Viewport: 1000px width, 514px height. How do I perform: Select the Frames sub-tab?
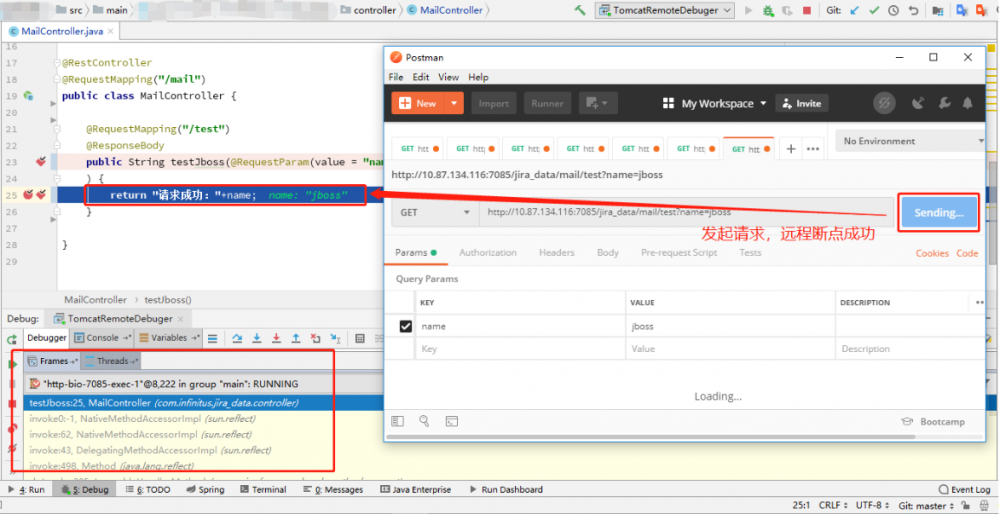53,361
